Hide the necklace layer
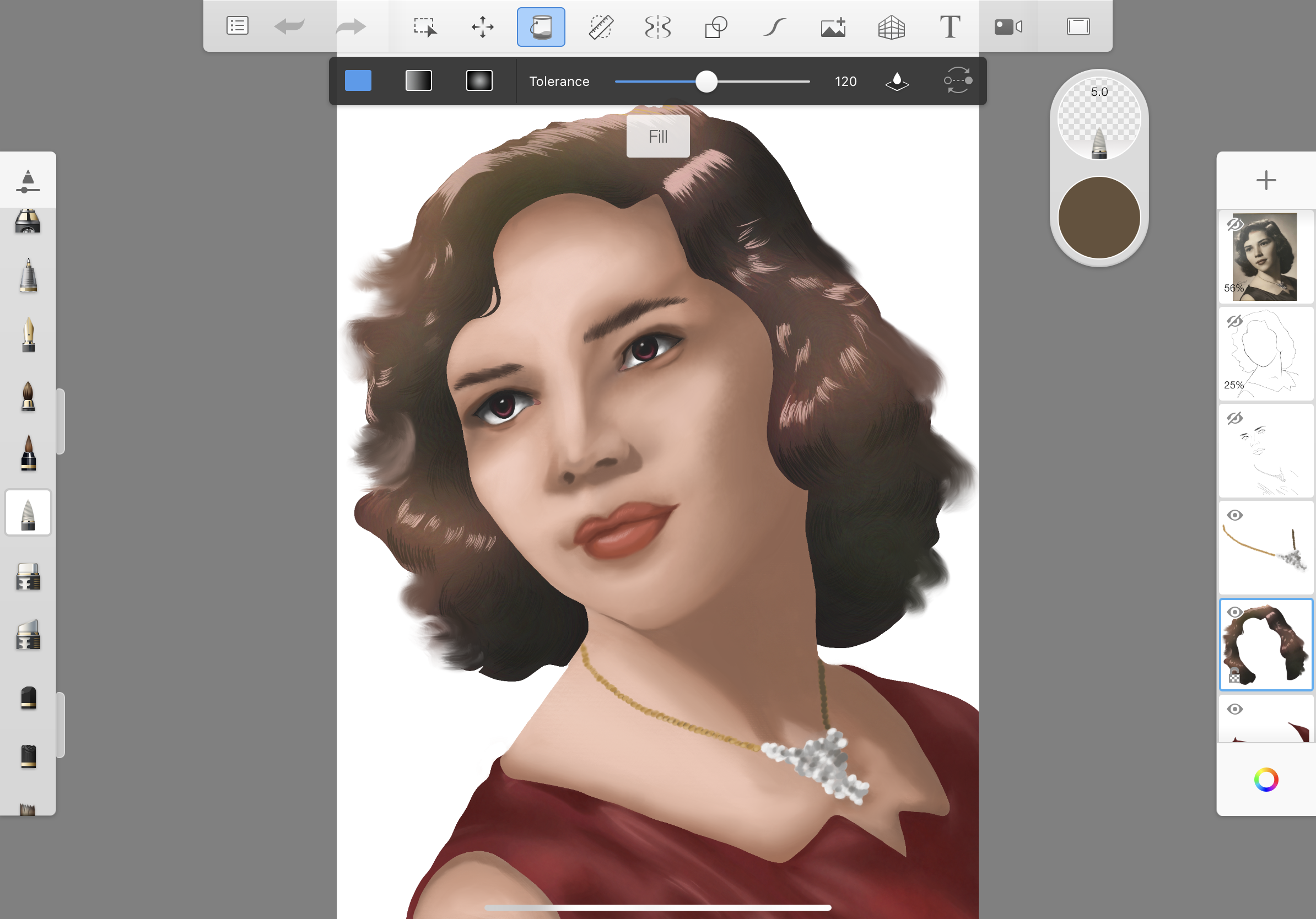This screenshot has height=919, width=1316. coord(1234,515)
